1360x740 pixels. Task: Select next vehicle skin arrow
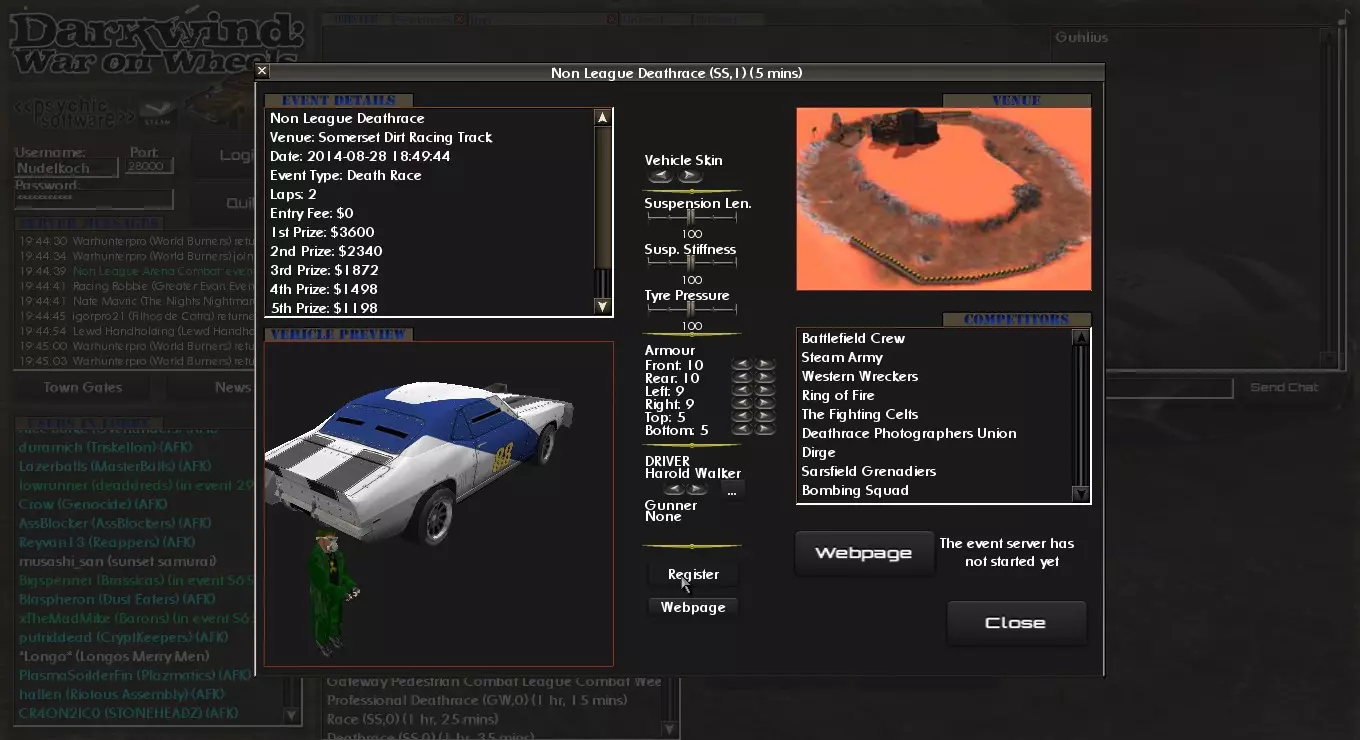click(x=689, y=176)
